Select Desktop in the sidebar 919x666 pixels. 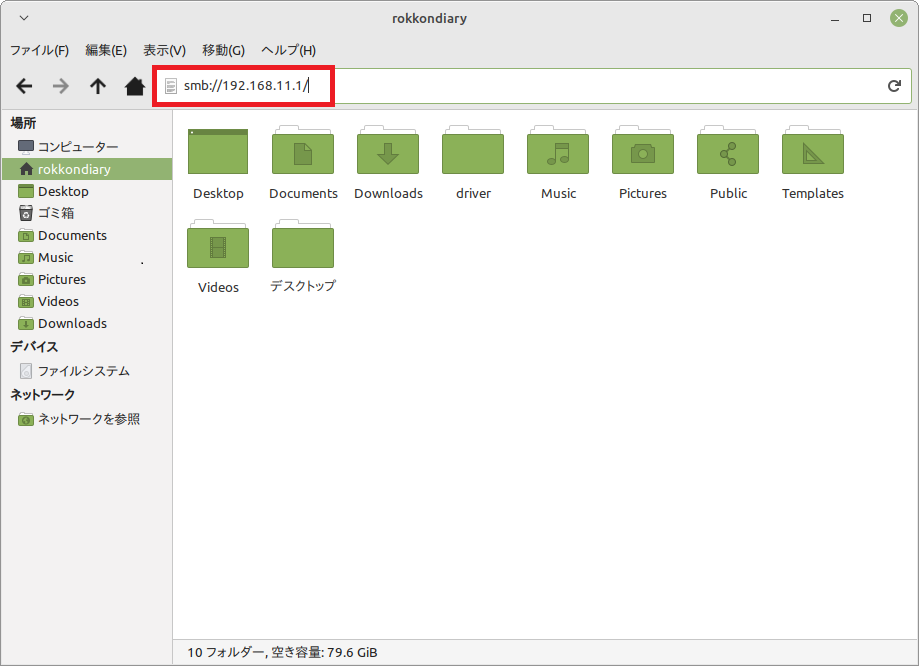(x=87, y=191)
